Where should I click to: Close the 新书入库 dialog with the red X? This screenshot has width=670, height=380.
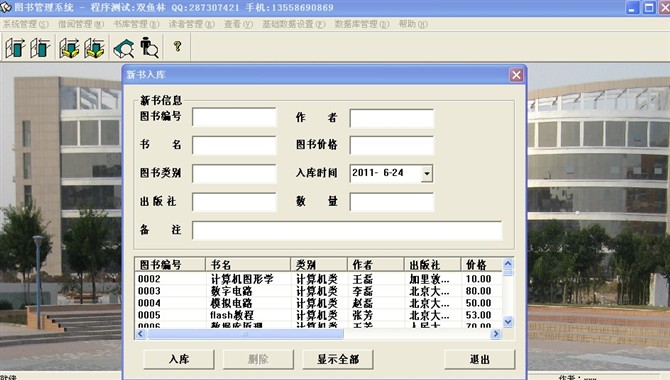pyautogui.click(x=516, y=75)
